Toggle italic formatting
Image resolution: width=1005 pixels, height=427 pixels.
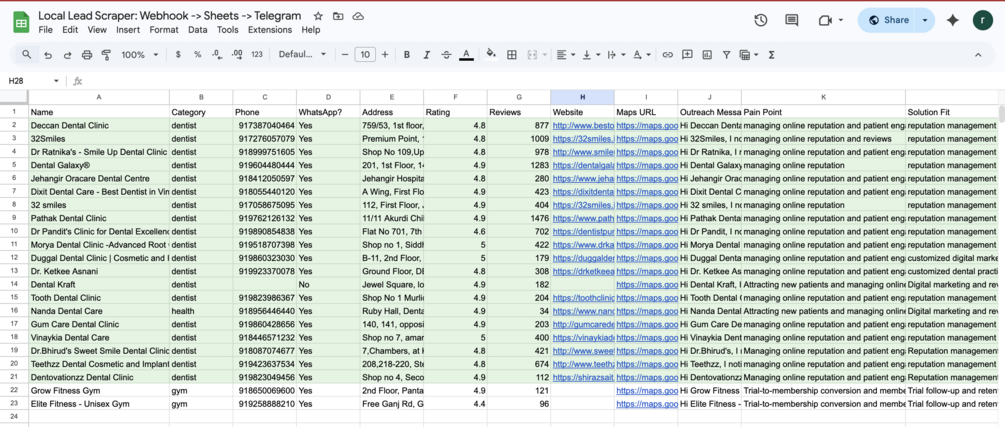tap(426, 55)
